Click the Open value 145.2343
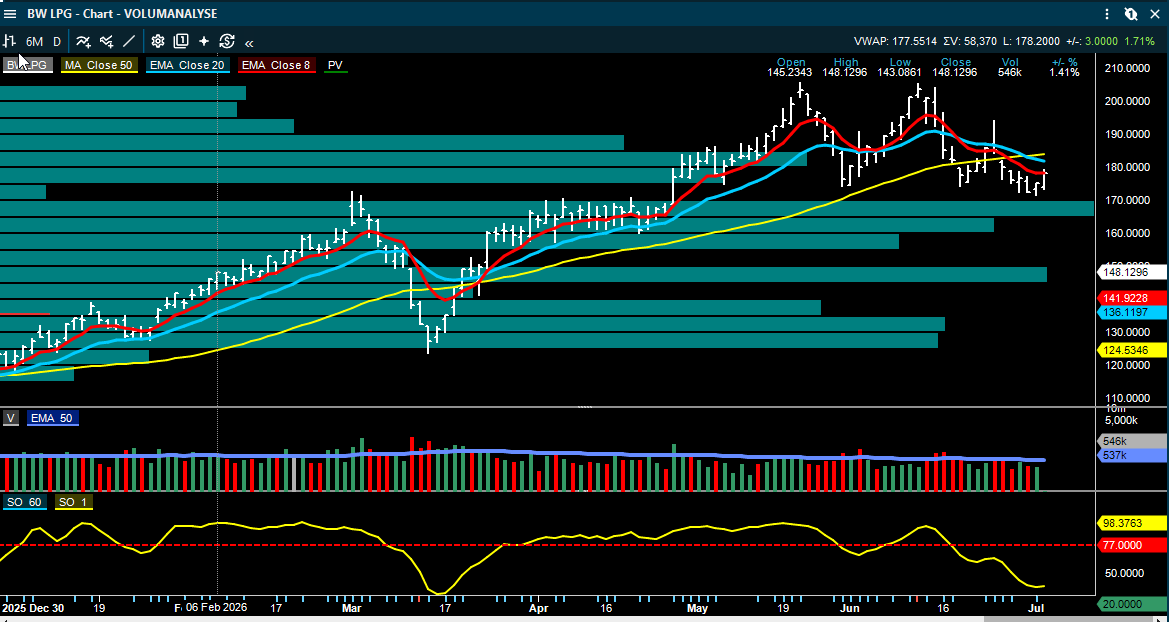Screen dimensions: 1169x622 tap(791, 72)
